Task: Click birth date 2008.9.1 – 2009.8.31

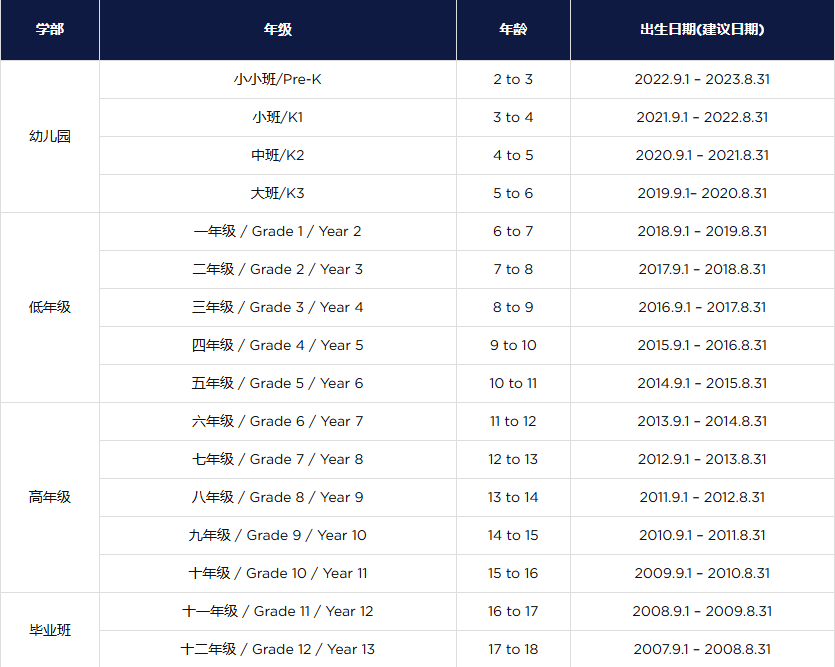Action: [x=702, y=611]
